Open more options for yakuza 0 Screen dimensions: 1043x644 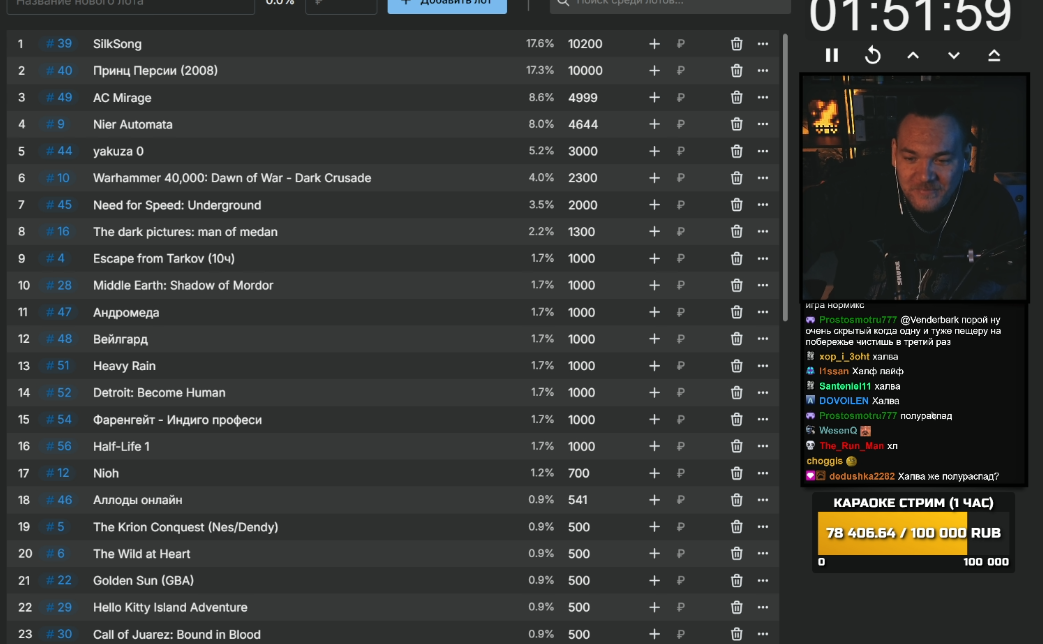click(763, 151)
